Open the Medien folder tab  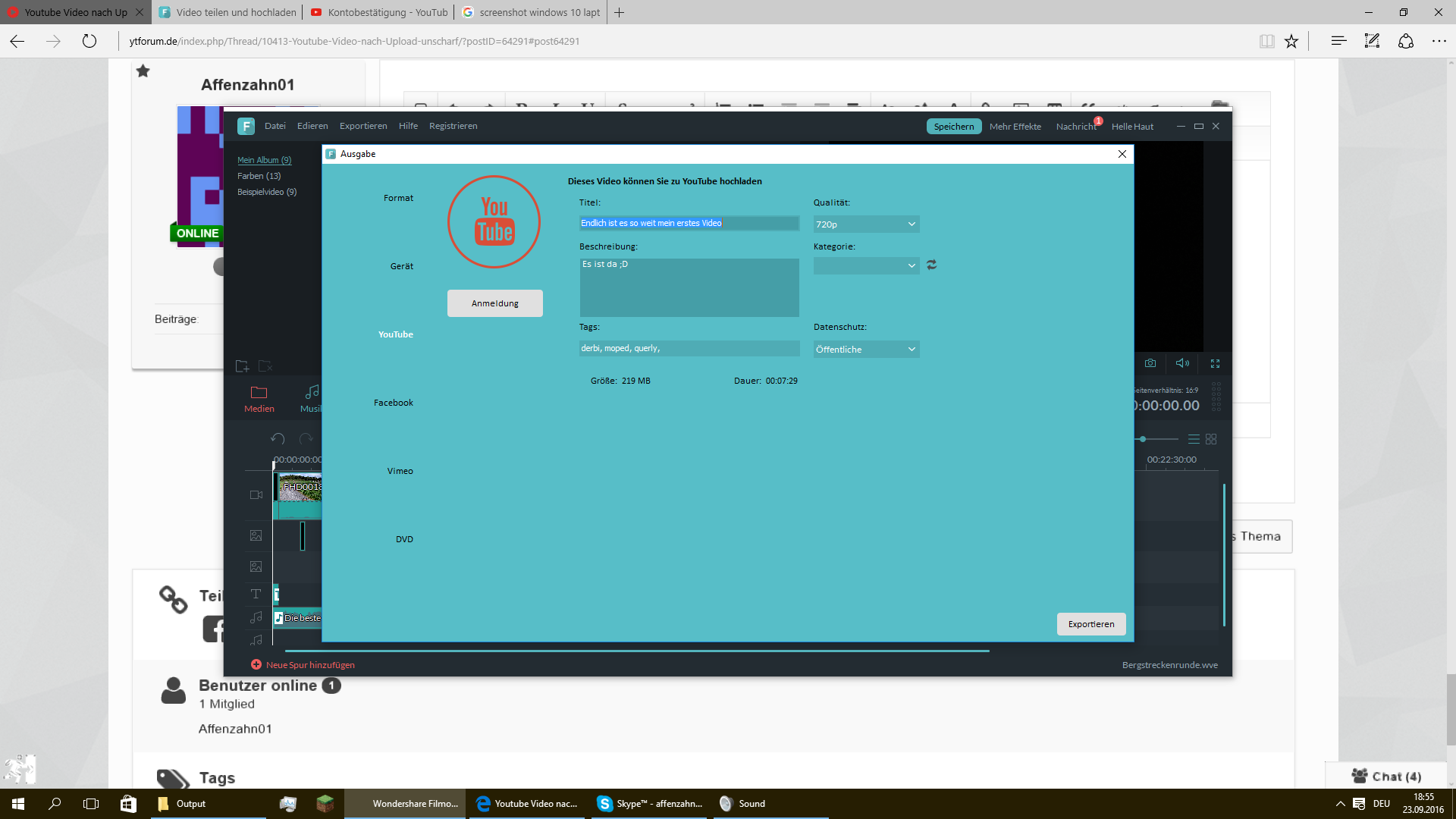pyautogui.click(x=259, y=399)
